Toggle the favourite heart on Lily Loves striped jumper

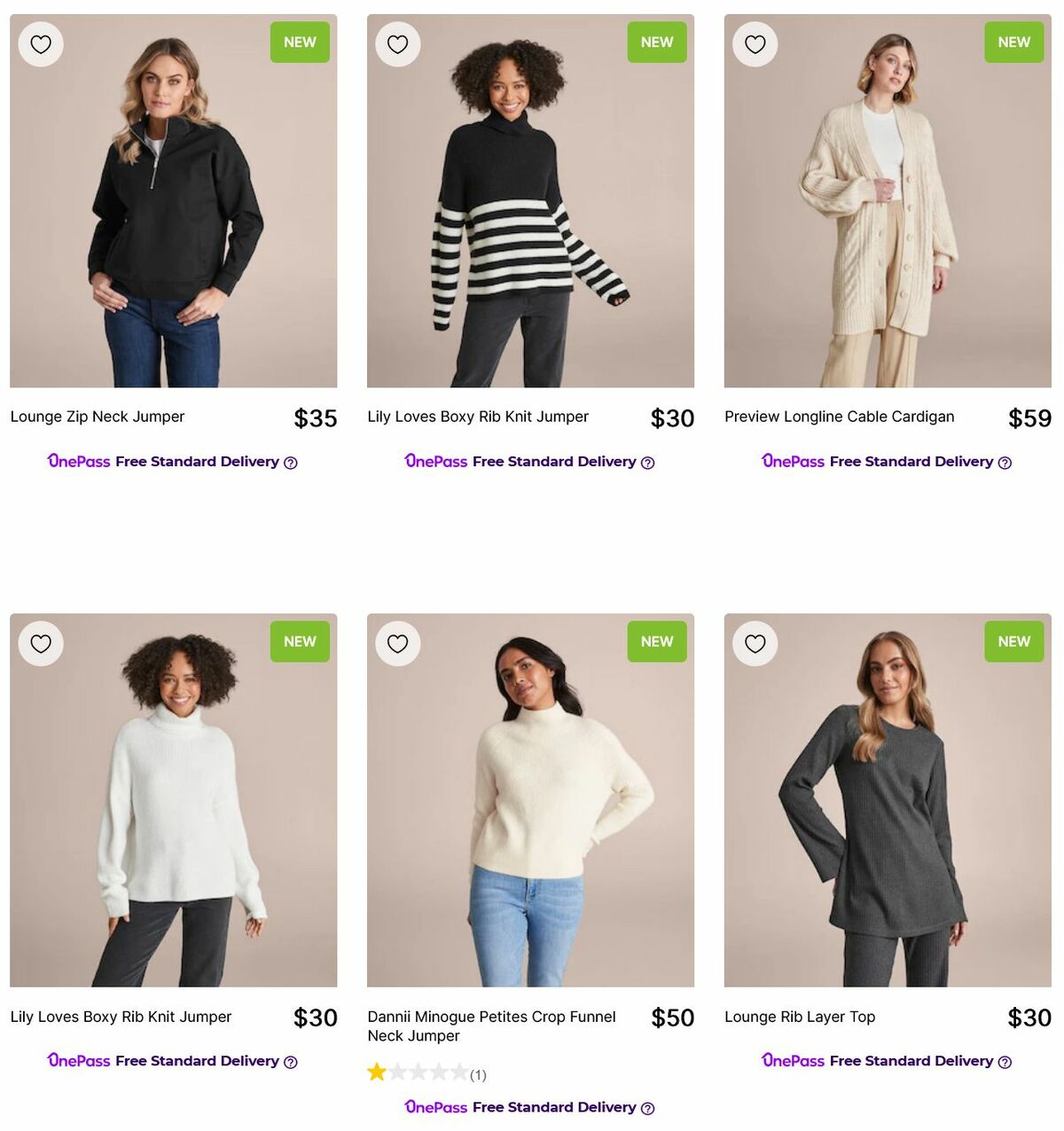(x=397, y=43)
